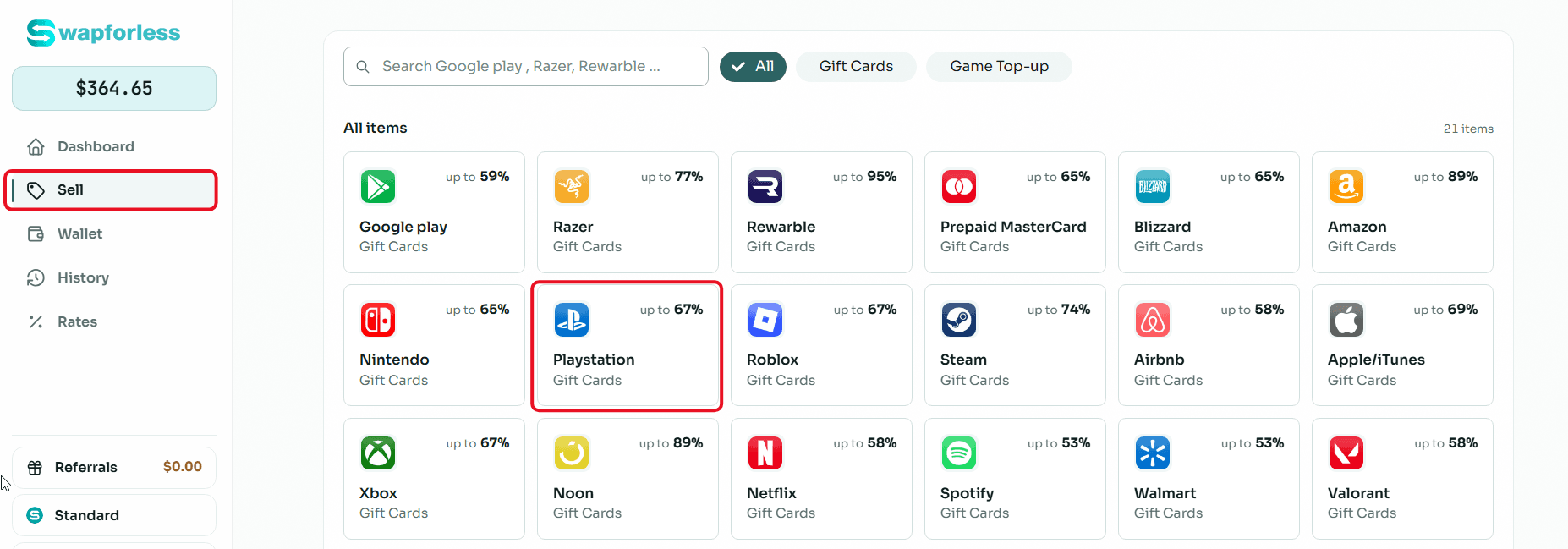Viewport: 1568px width, 549px height.
Task: Click the Roblox logo icon
Action: [x=765, y=320]
